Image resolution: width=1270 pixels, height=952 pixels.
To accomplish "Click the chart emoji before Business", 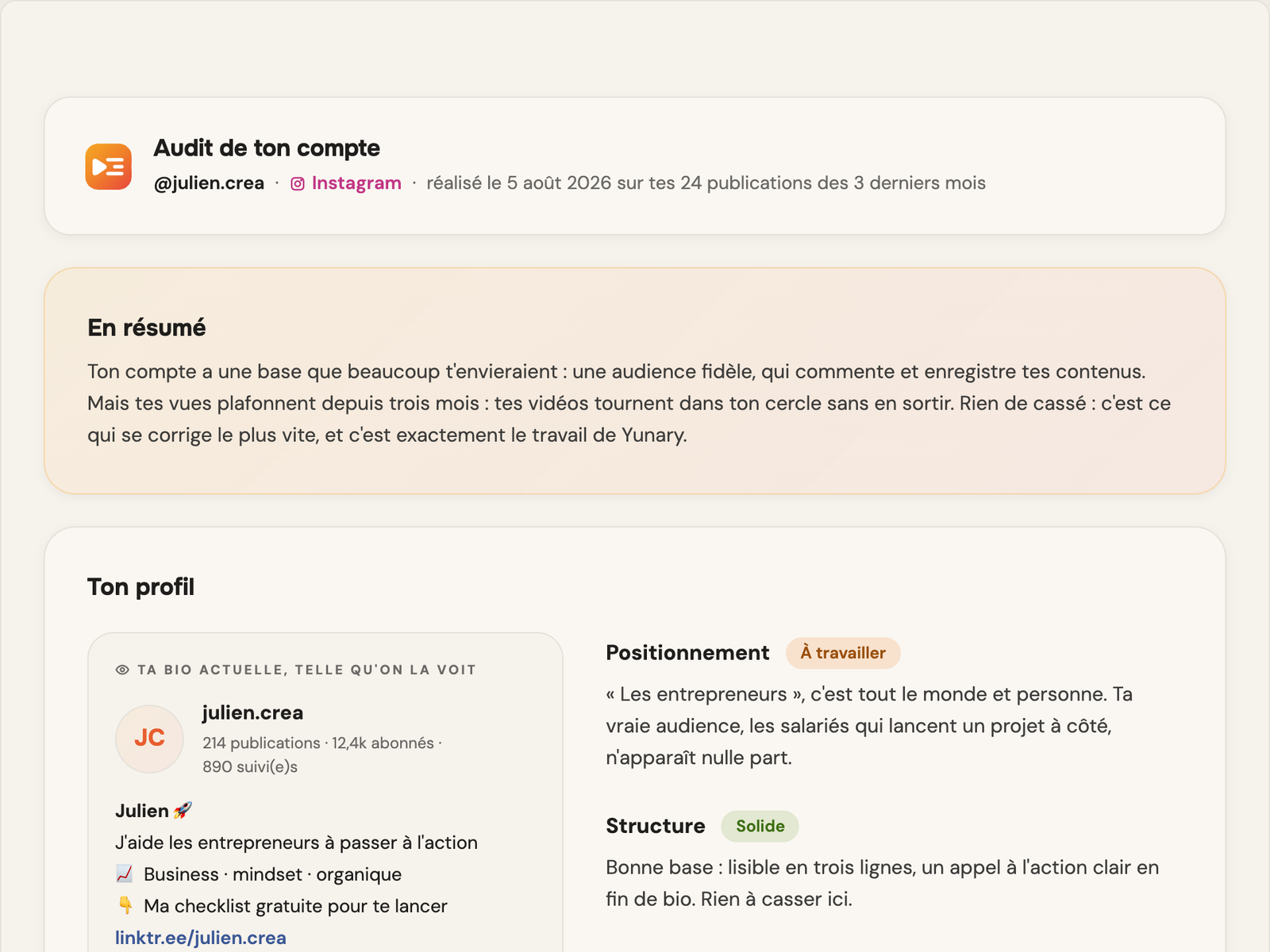I will pyautogui.click(x=125, y=874).
